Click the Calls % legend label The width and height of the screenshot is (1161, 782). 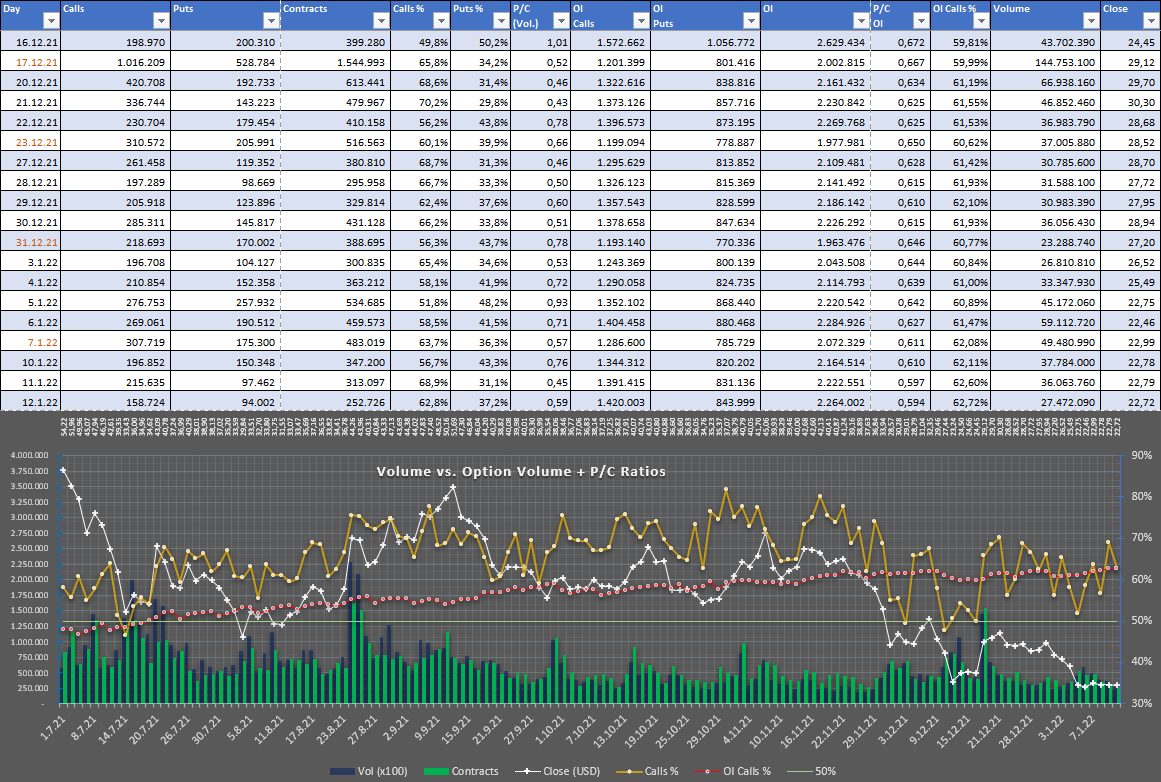(660, 771)
